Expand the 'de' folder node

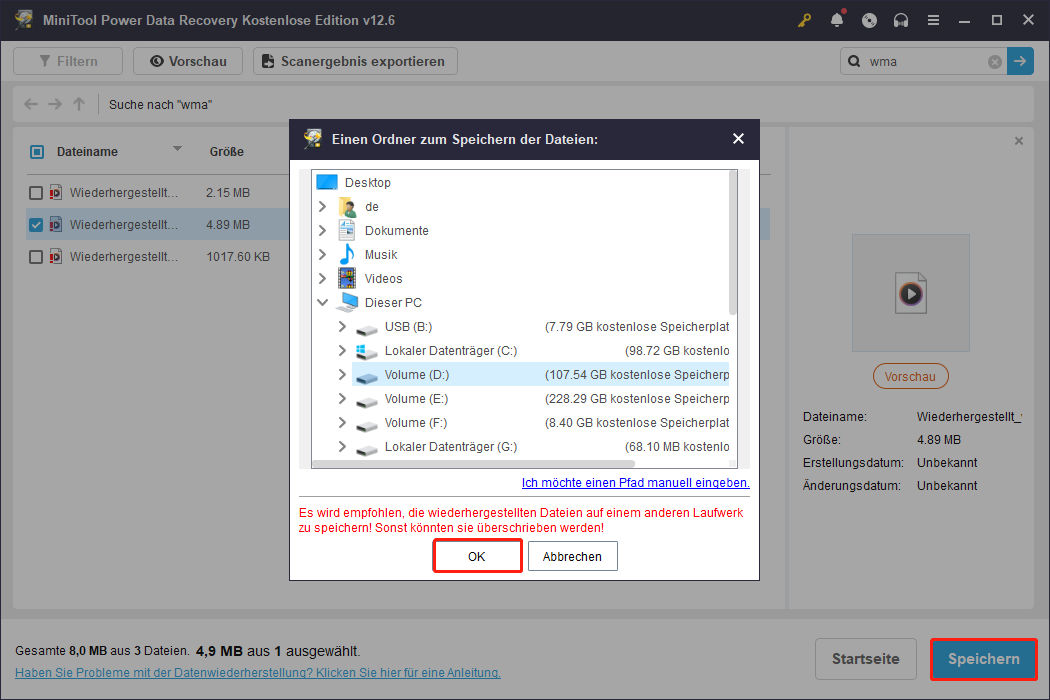(x=323, y=206)
